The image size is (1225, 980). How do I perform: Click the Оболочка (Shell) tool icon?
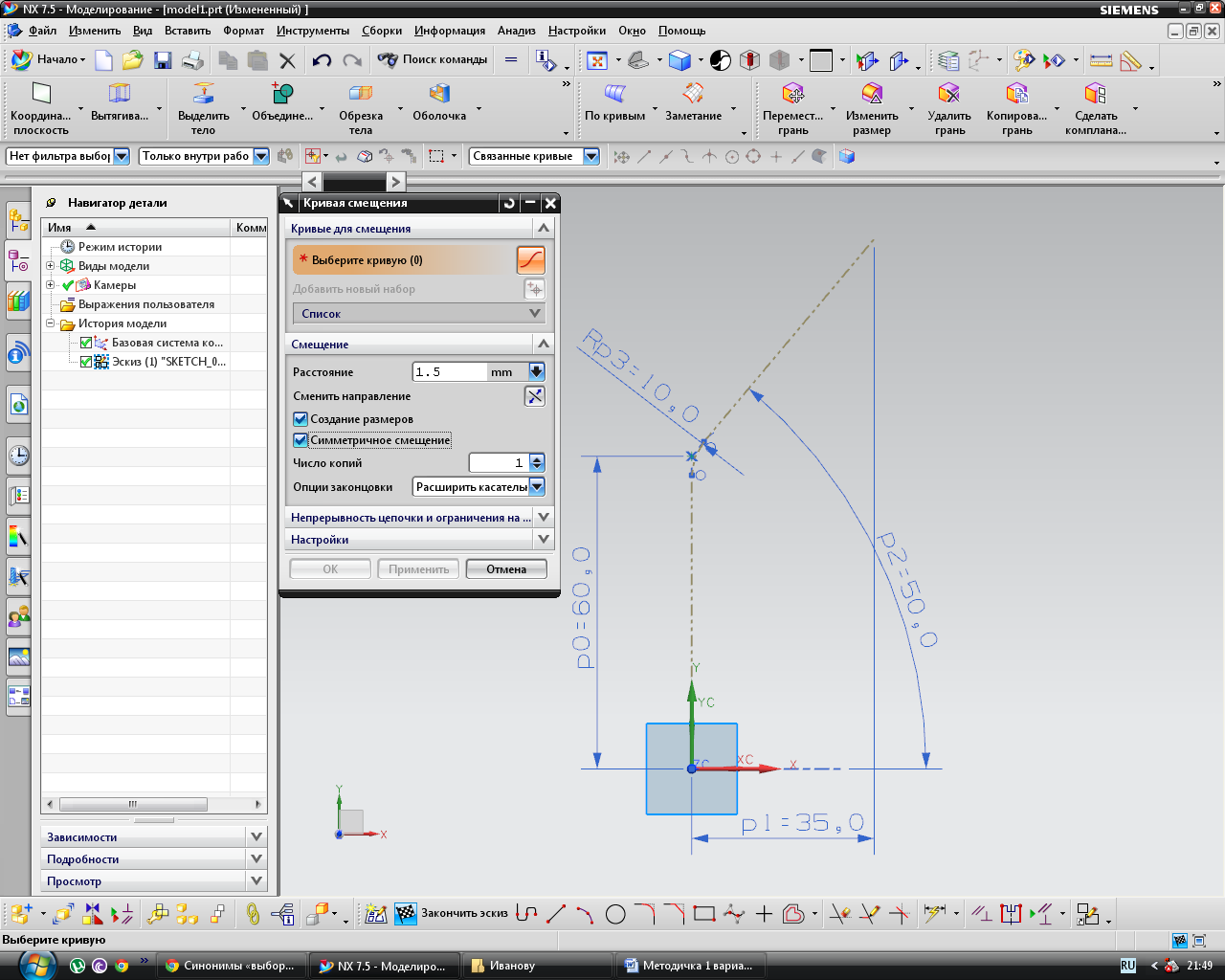click(x=439, y=94)
